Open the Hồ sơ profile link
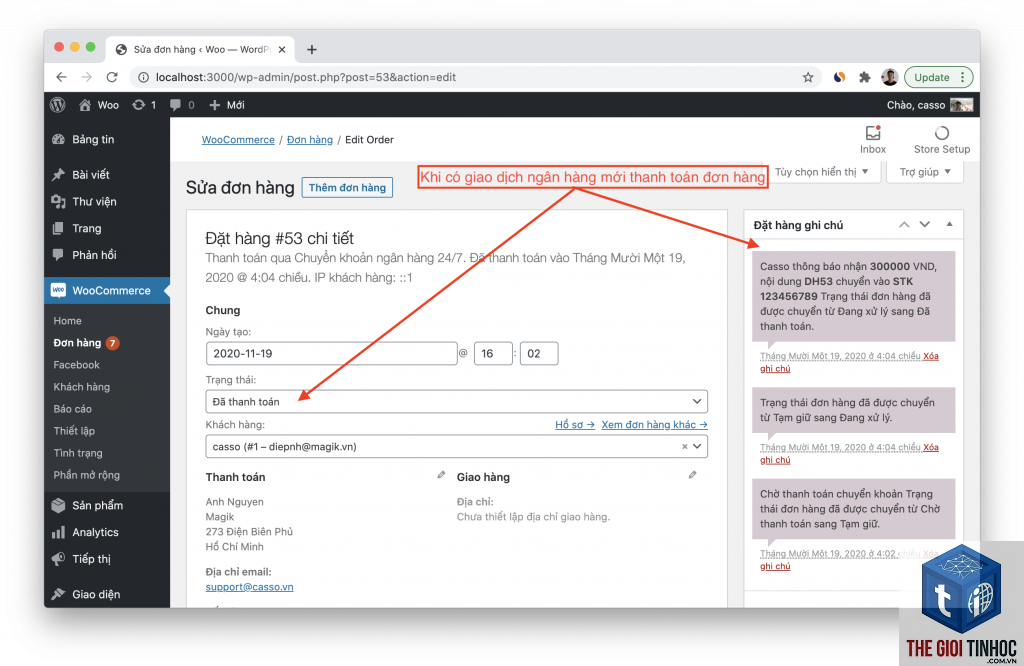The height and width of the screenshot is (666, 1024). pos(575,424)
